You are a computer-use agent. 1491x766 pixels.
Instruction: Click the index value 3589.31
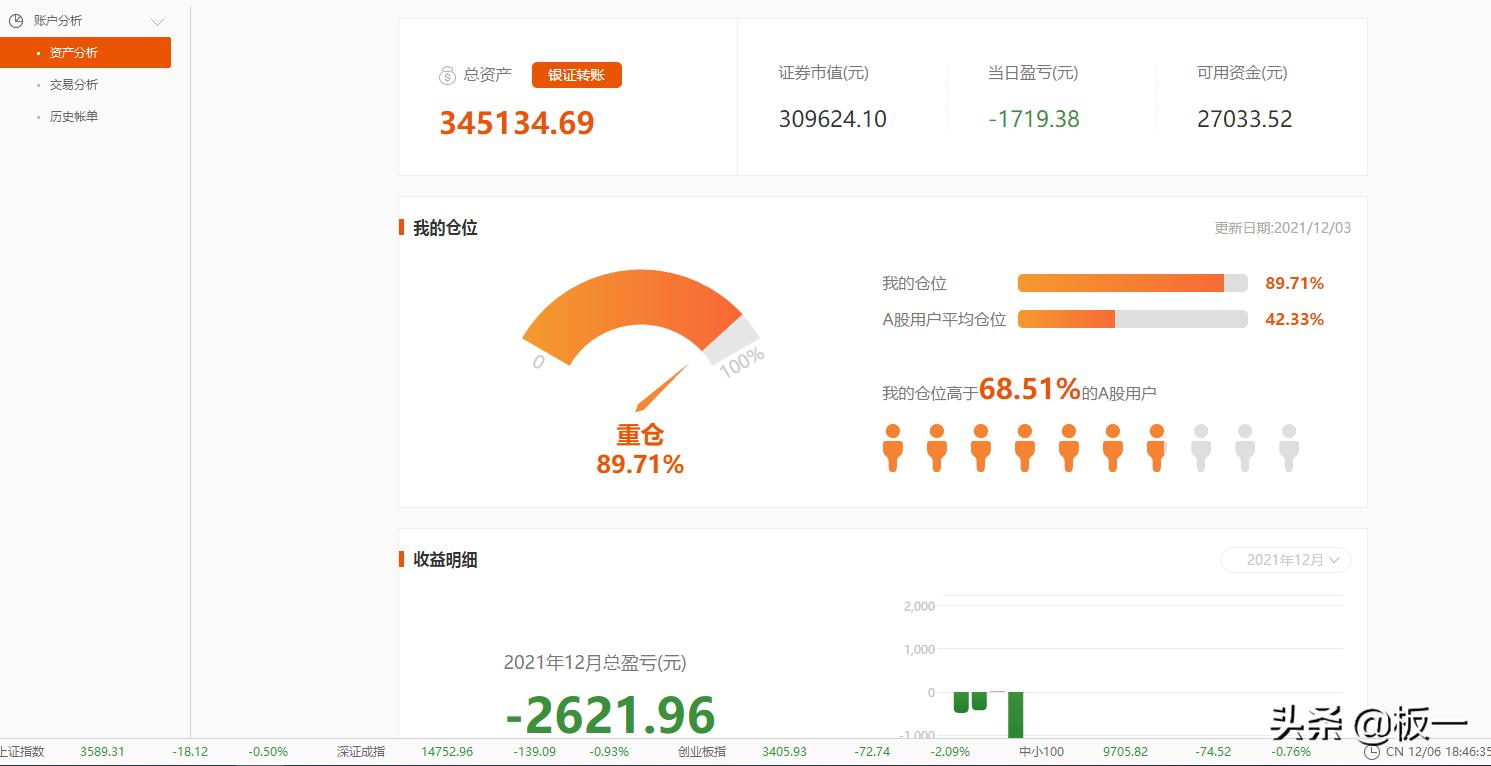tap(102, 752)
